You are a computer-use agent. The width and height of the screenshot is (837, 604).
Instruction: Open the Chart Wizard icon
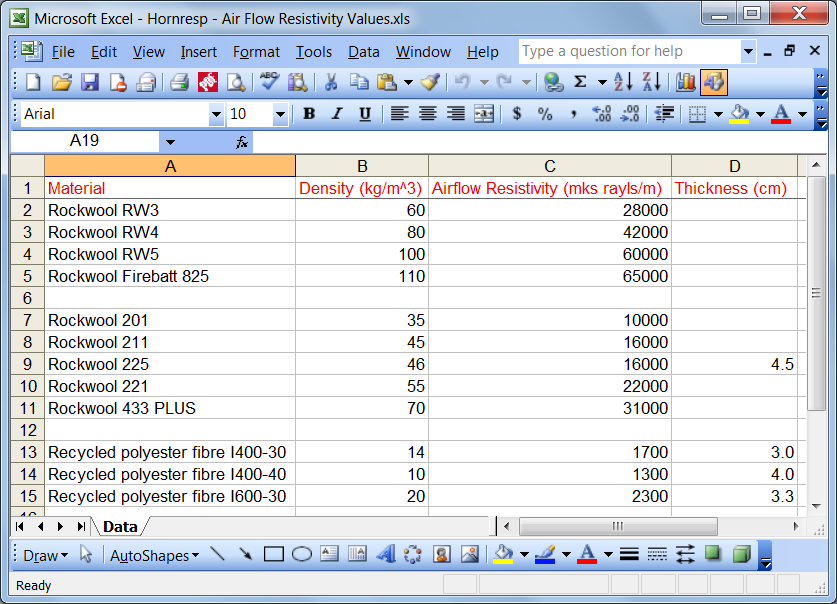(x=685, y=82)
